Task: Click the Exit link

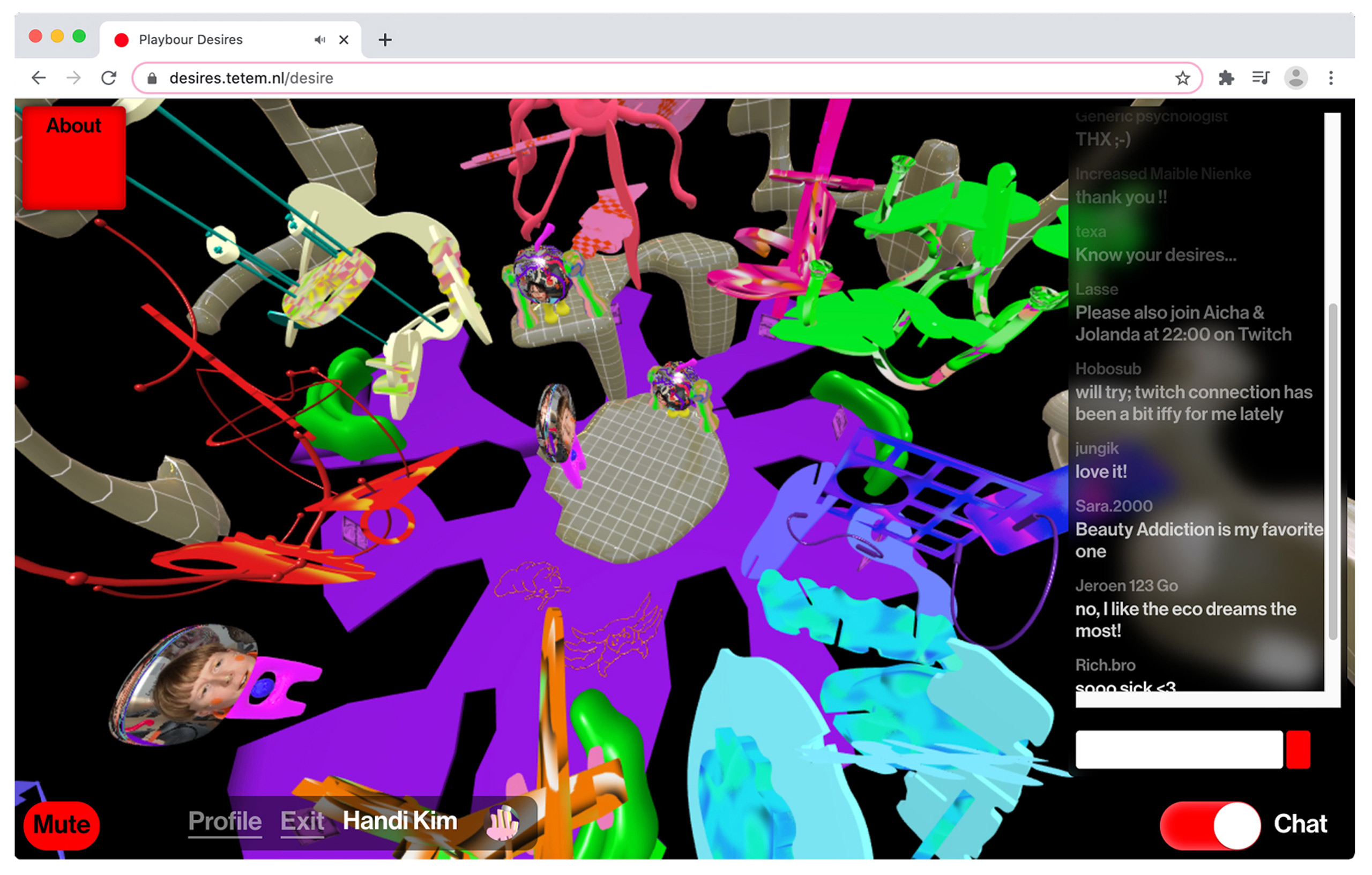Action: click(302, 821)
